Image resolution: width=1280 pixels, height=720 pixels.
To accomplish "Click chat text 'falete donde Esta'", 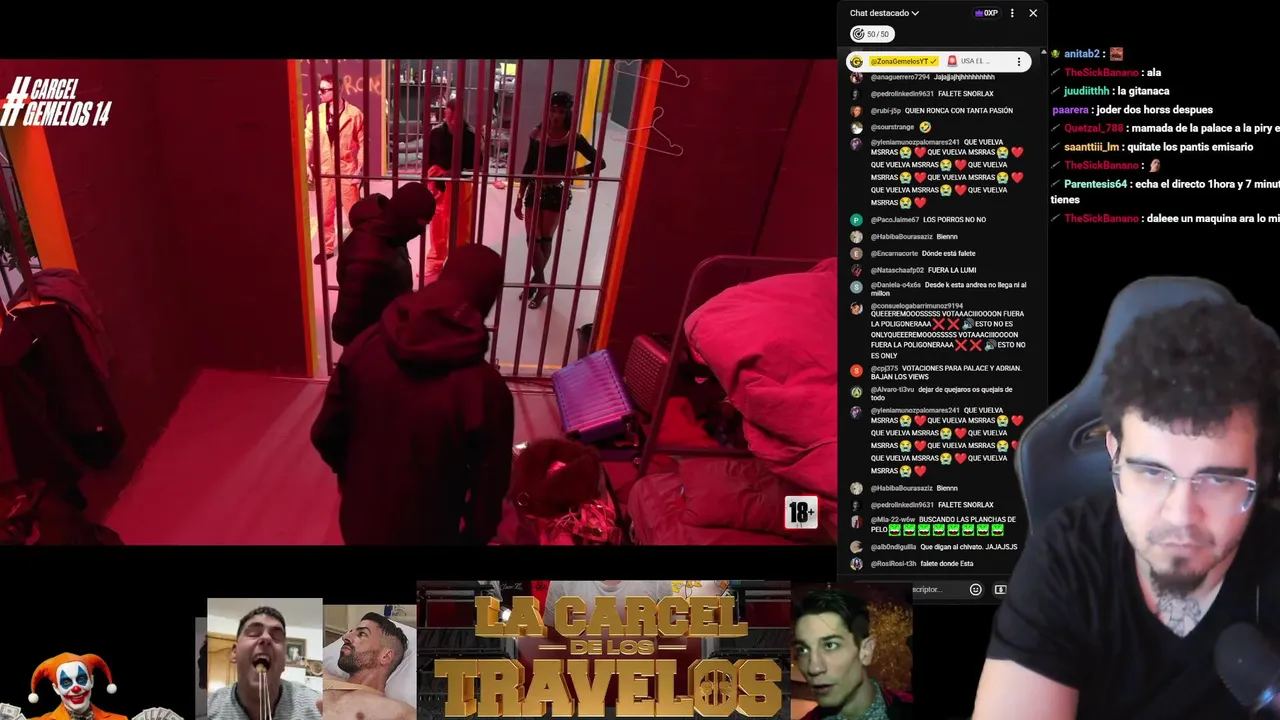I will [947, 564].
